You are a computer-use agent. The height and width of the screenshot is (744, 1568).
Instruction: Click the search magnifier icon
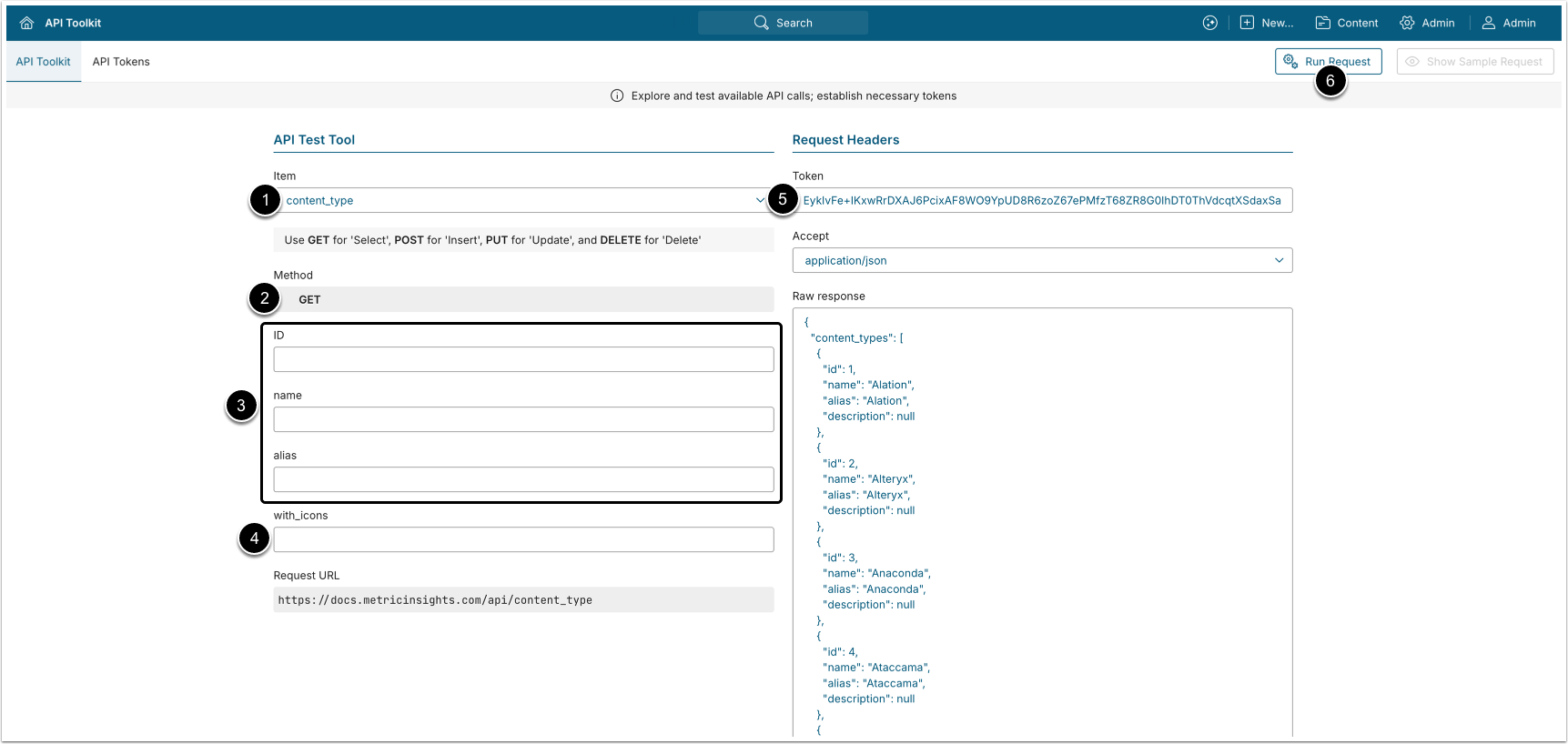[761, 23]
